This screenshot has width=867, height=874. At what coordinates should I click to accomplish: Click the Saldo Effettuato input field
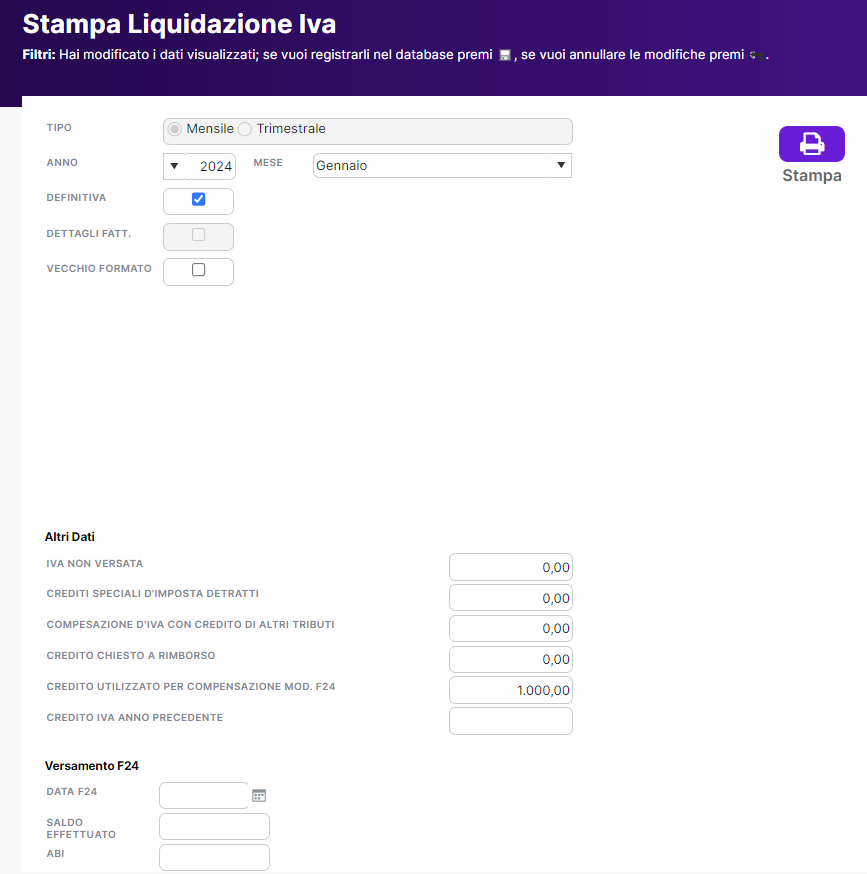tap(214, 827)
